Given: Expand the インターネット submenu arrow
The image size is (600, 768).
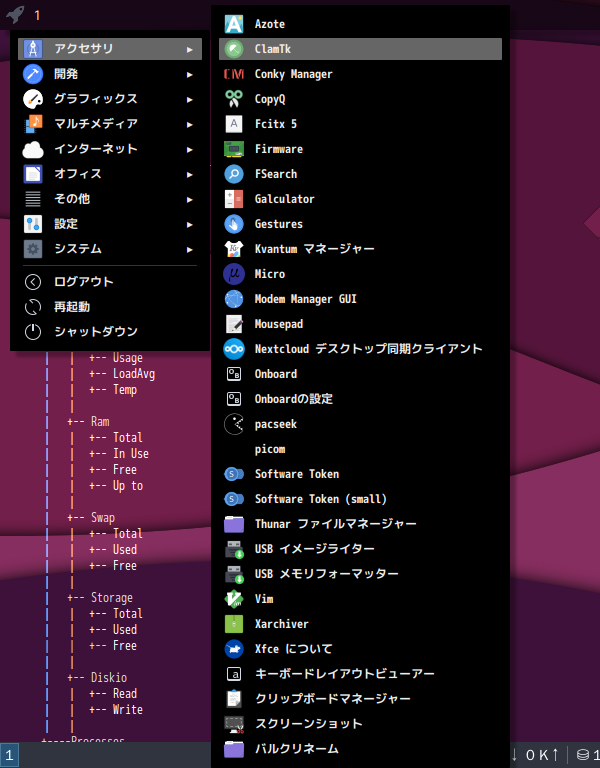Looking at the screenshot, I should coord(190,149).
